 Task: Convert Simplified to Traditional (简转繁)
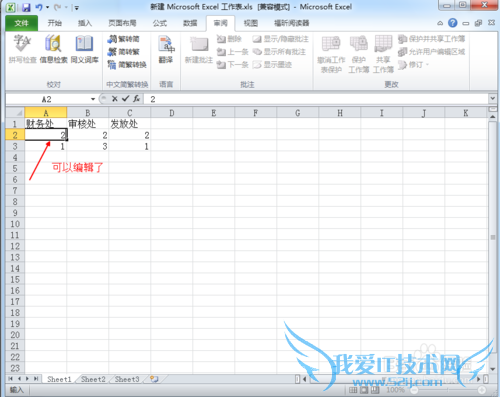pyautogui.click(x=123, y=52)
